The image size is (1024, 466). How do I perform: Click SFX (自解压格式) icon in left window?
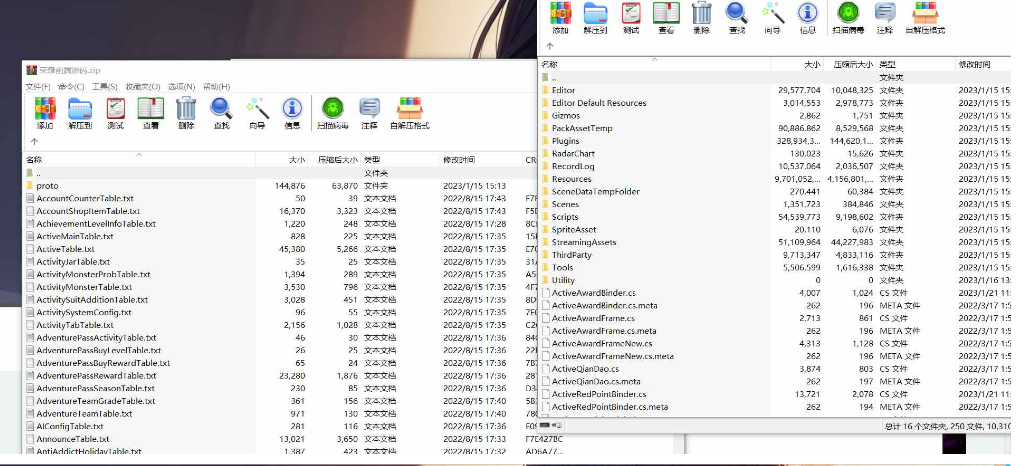(408, 112)
